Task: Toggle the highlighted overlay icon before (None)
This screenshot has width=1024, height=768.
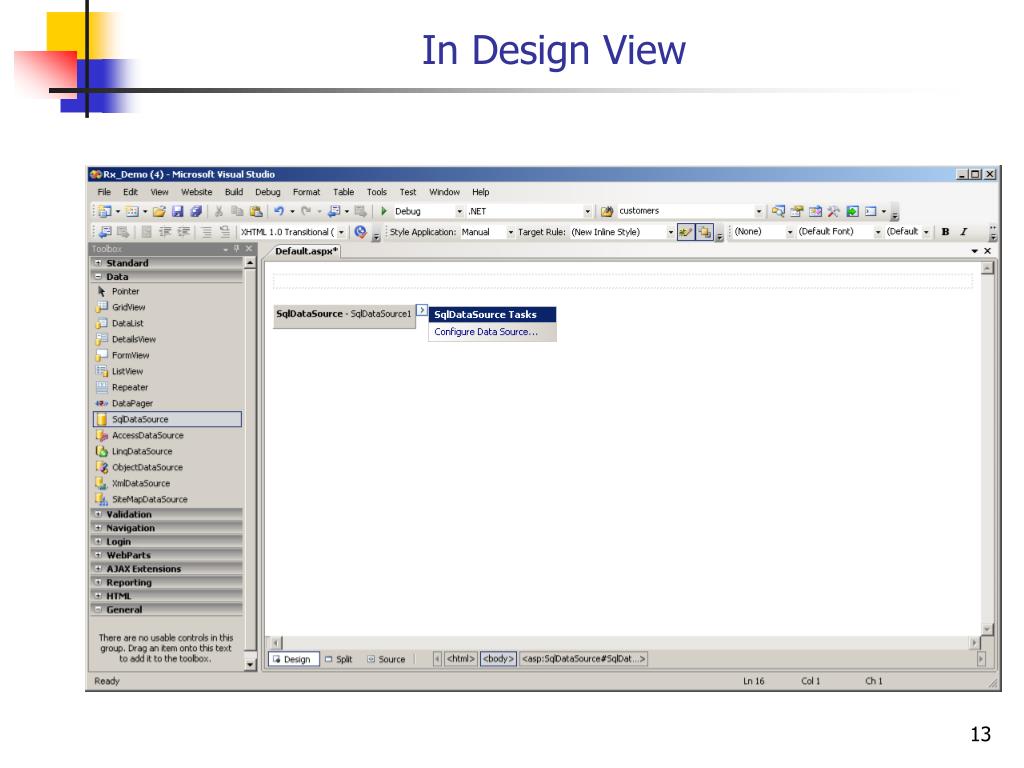Action: (705, 232)
